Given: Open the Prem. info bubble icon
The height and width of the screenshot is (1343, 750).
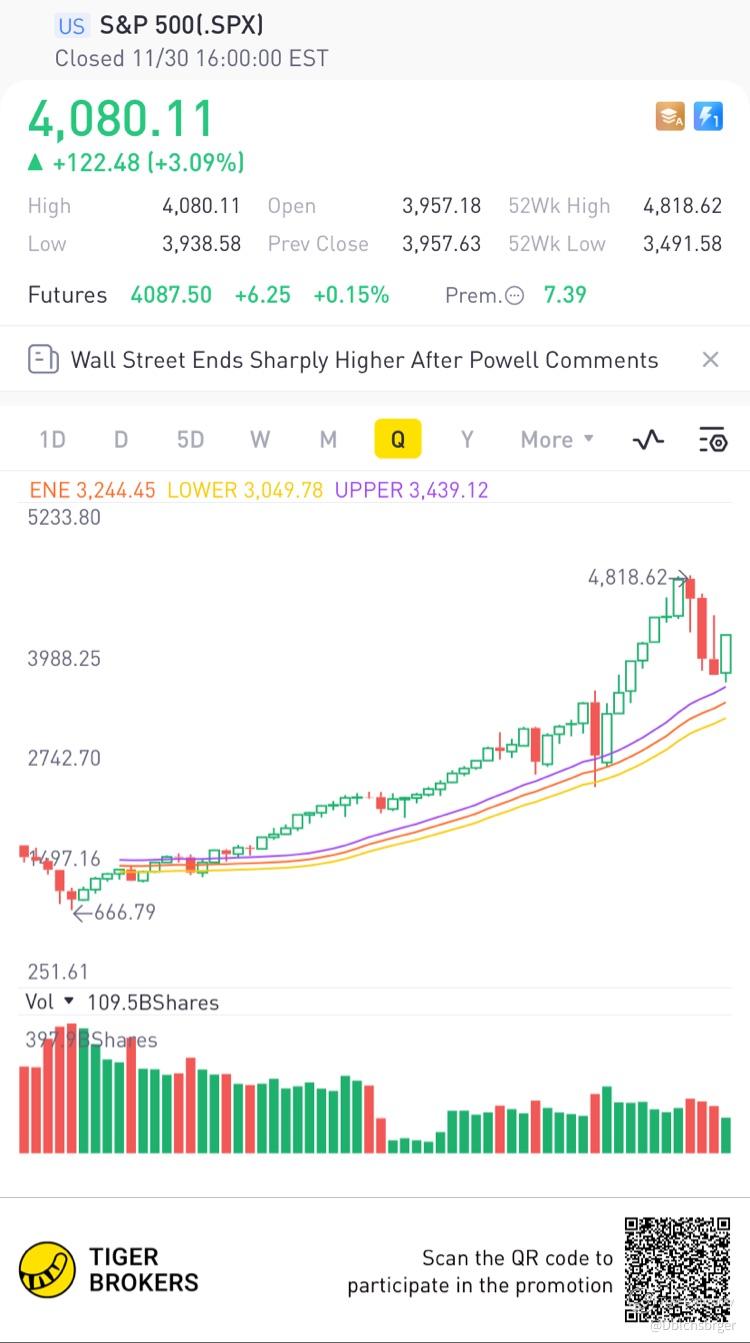Looking at the screenshot, I should pyautogui.click(x=515, y=296).
